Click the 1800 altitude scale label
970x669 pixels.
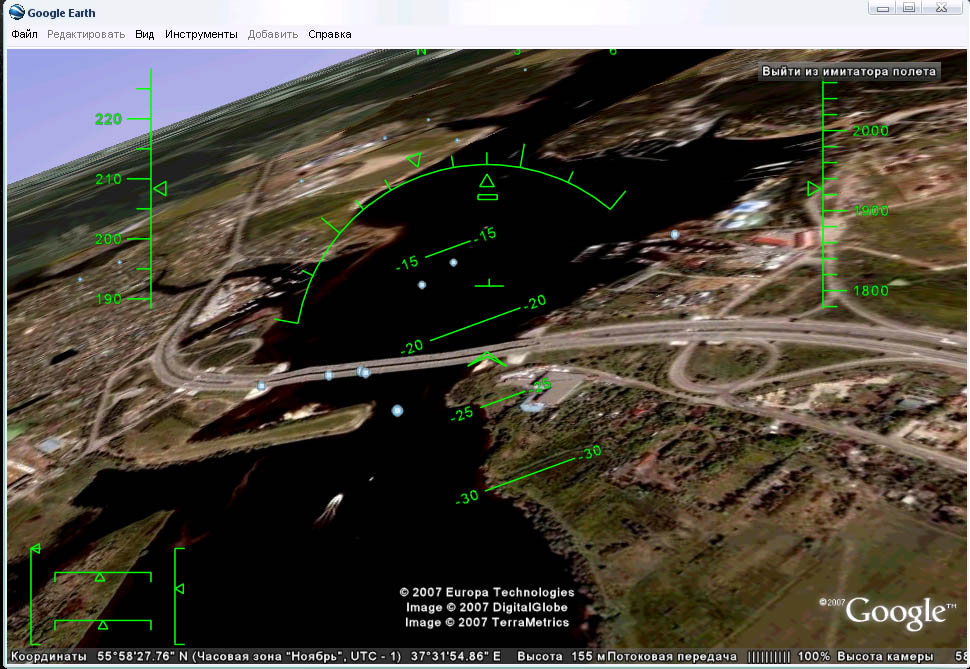pos(870,290)
